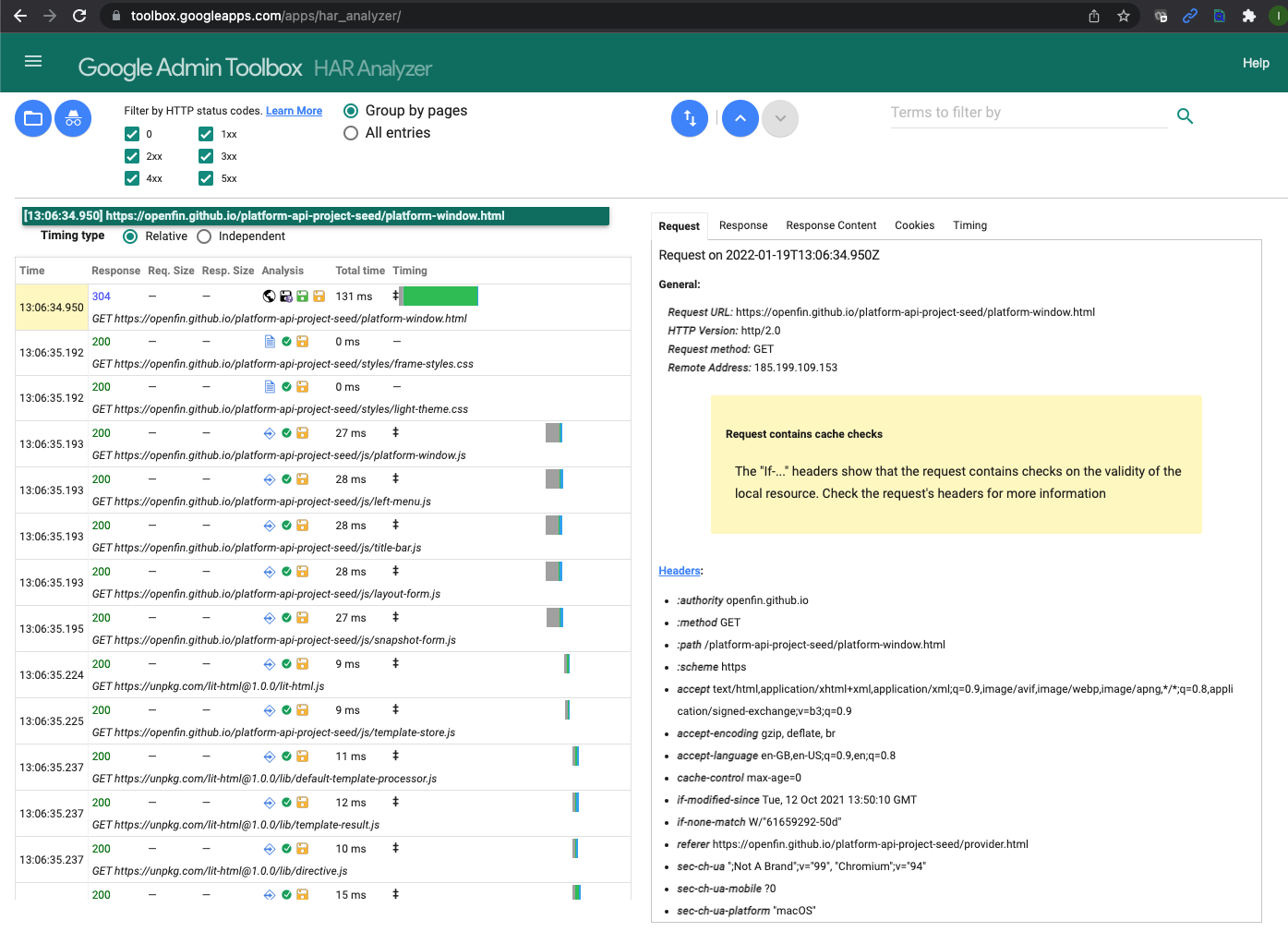
Task: Click the Terms to filter by field
Action: click(1029, 113)
